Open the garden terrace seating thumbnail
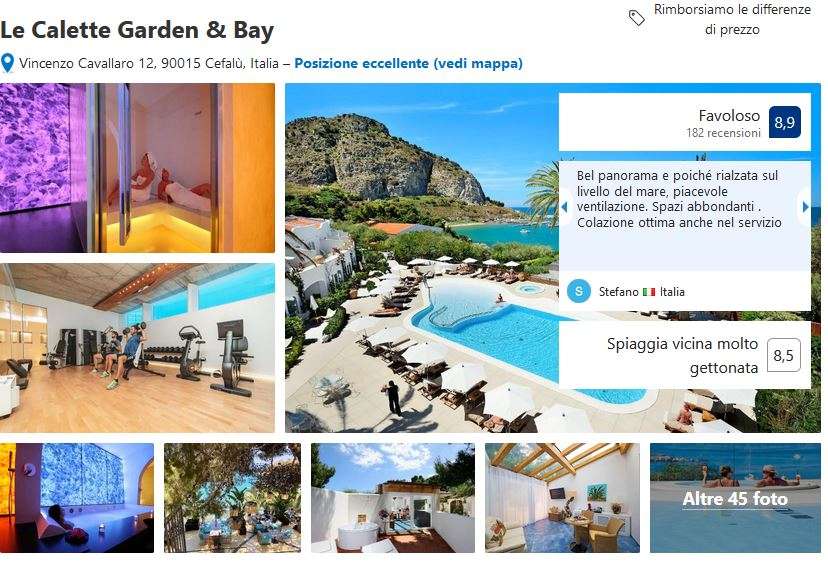The width and height of the screenshot is (828, 561). click(x=232, y=498)
